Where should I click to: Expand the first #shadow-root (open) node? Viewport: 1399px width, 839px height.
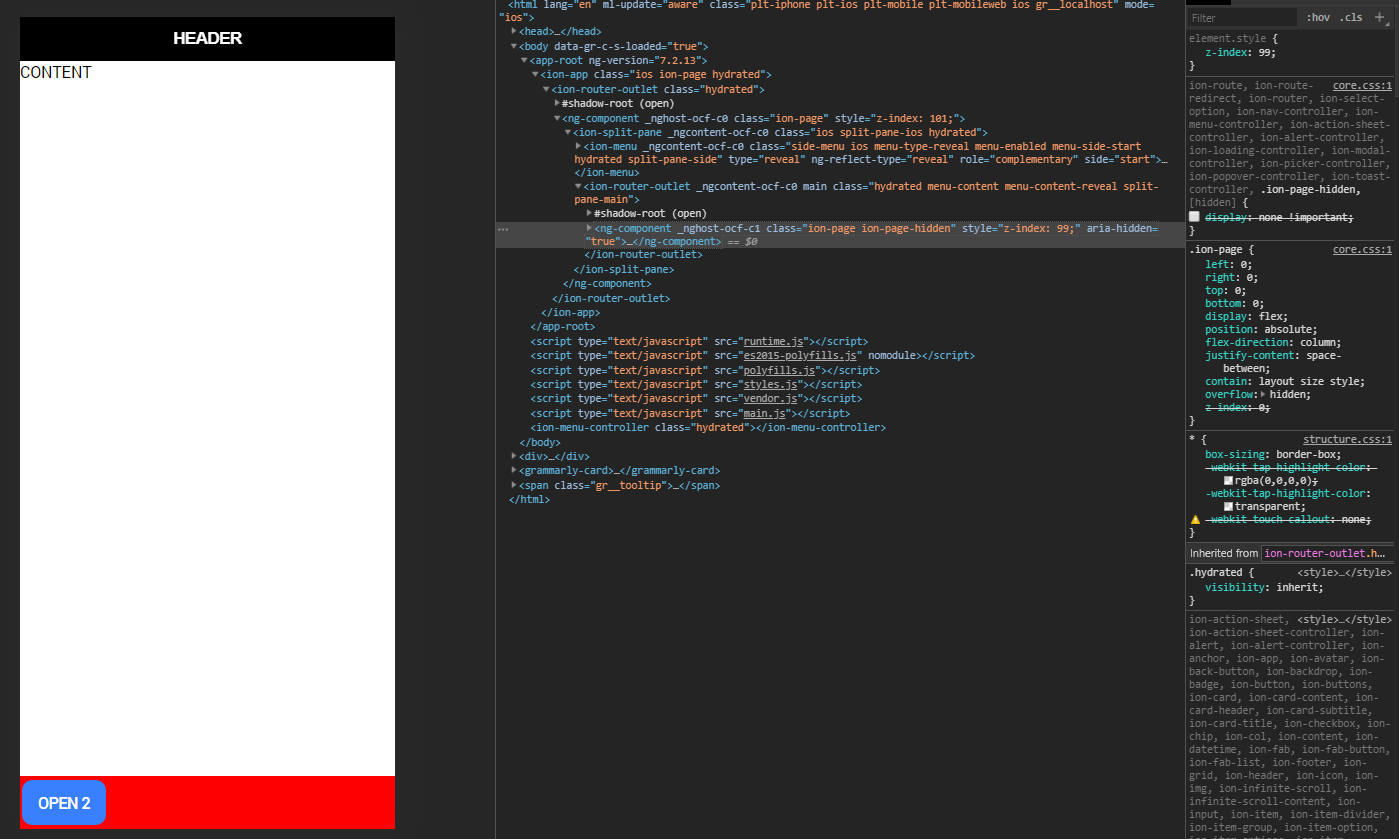pos(557,103)
